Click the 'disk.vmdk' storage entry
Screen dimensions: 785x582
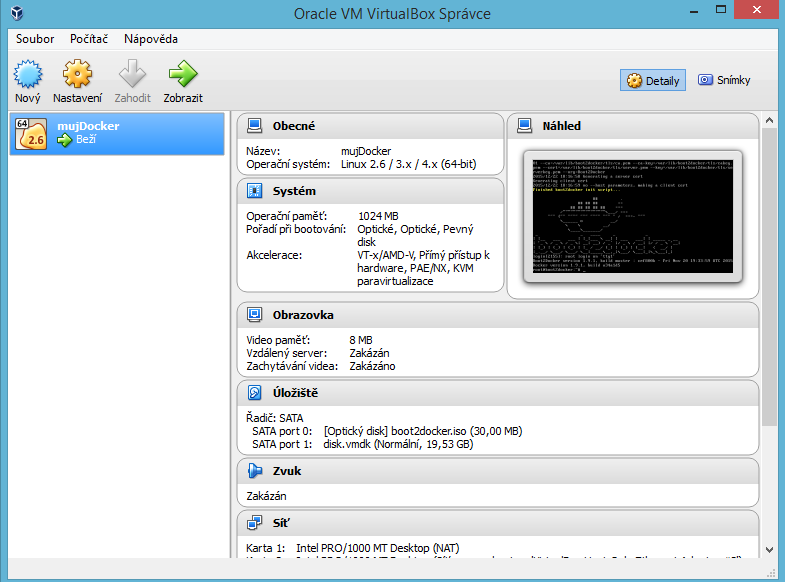398,444
